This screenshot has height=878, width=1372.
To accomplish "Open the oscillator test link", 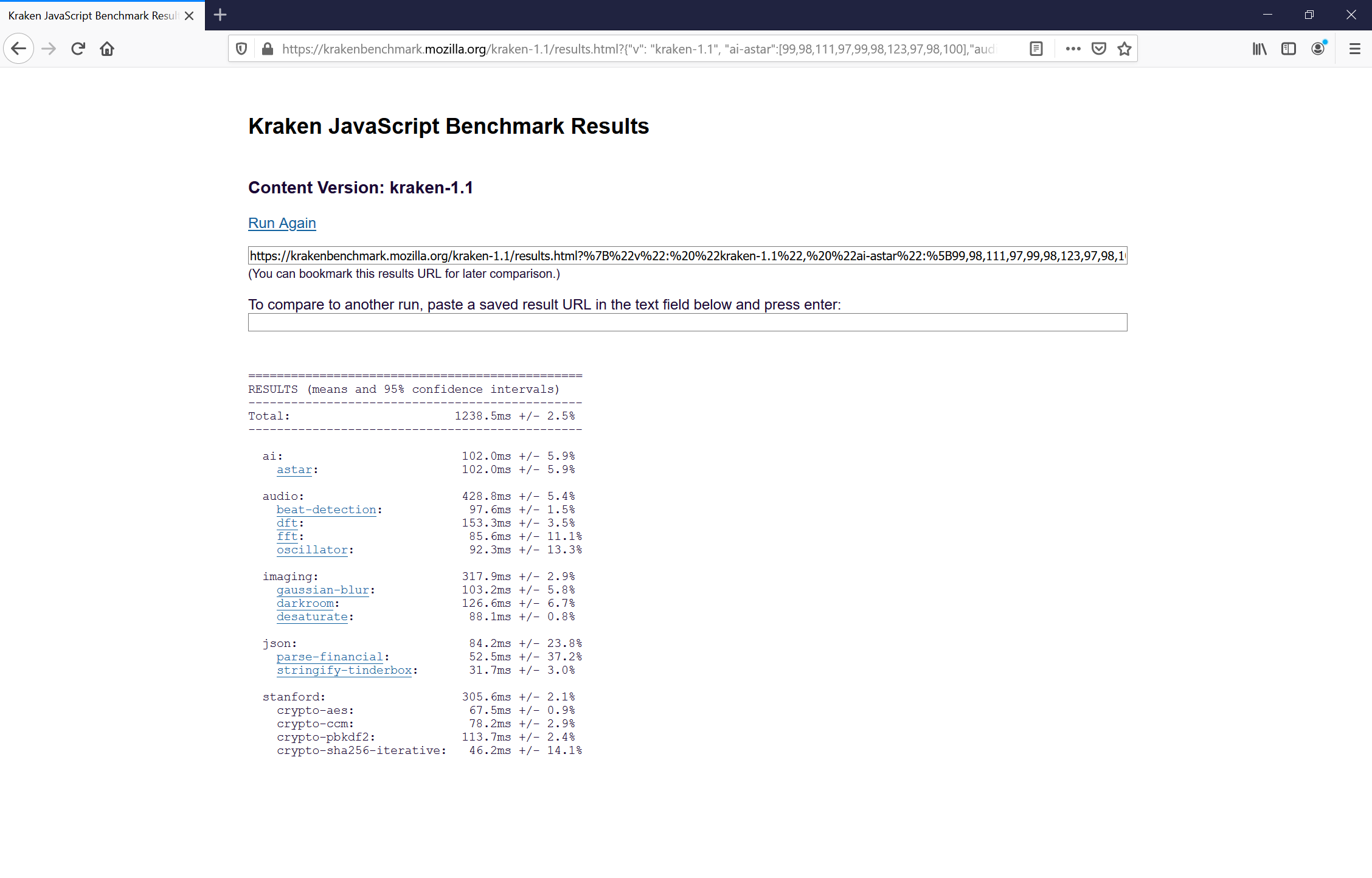I will pos(313,550).
